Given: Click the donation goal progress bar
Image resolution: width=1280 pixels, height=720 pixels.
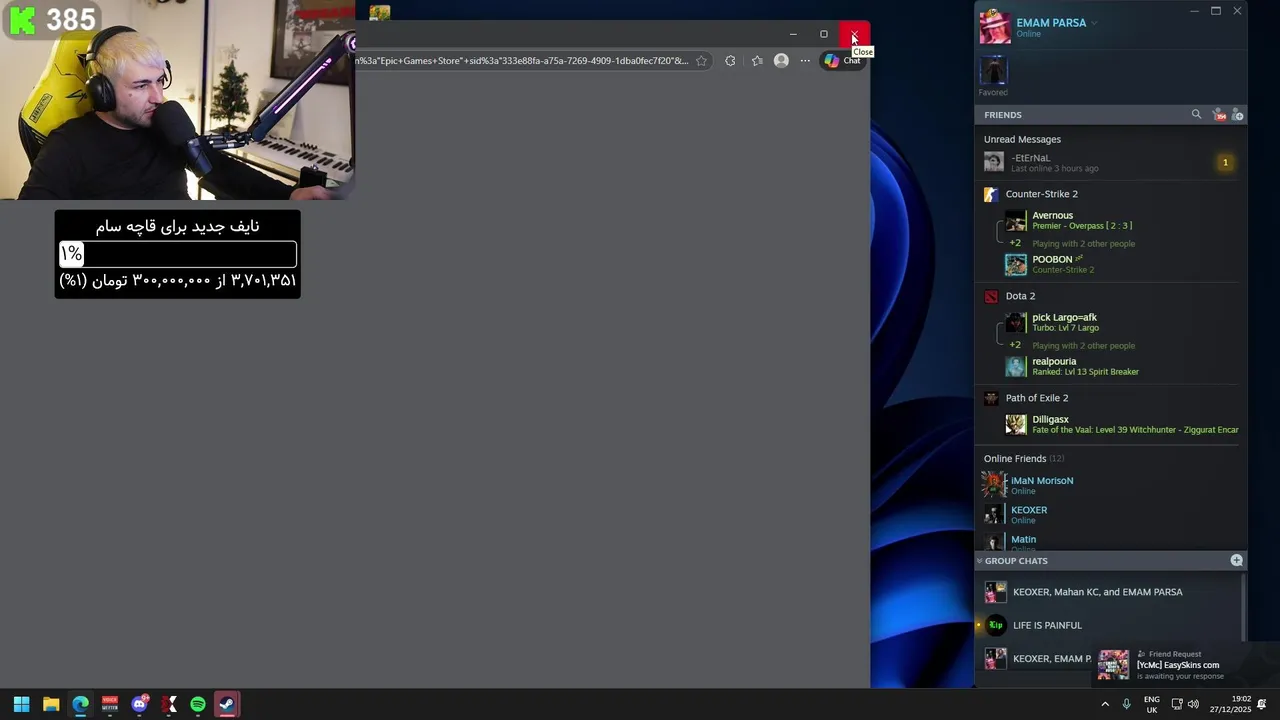Looking at the screenshot, I should coord(178,254).
